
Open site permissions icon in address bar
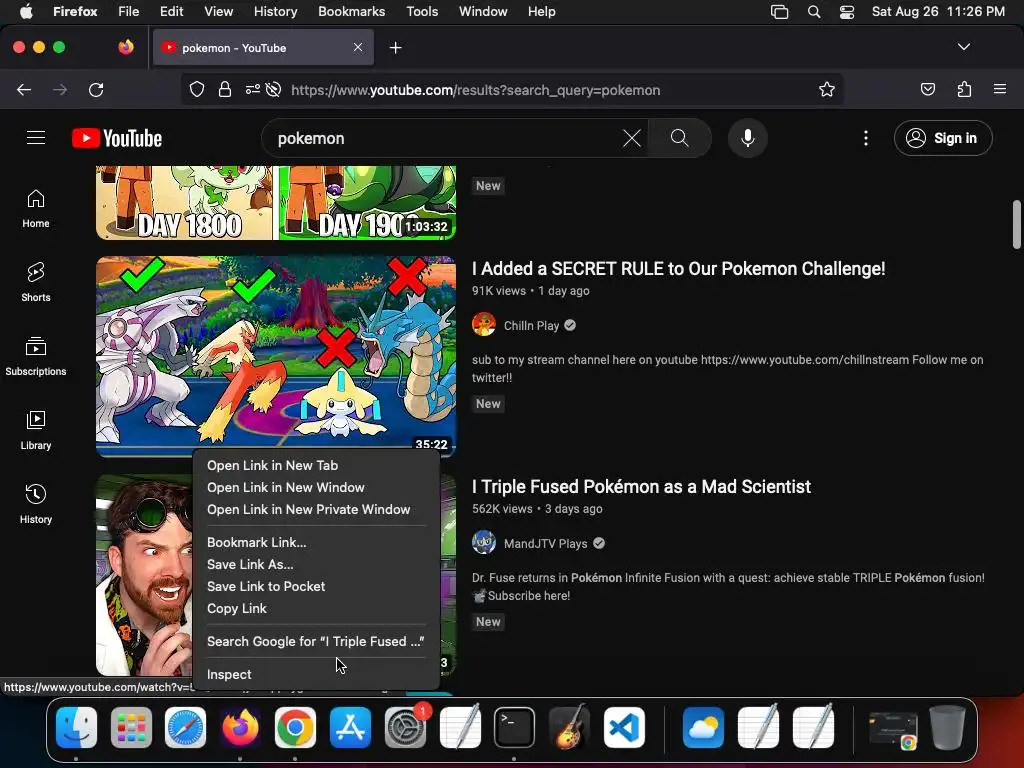tap(253, 89)
